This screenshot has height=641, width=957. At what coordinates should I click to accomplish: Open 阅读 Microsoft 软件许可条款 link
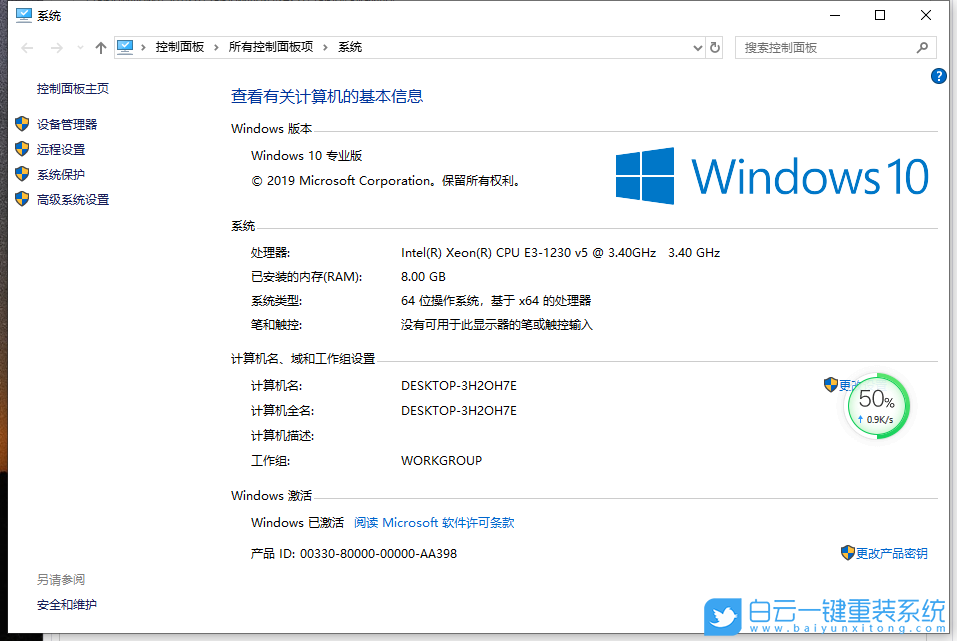coord(434,521)
